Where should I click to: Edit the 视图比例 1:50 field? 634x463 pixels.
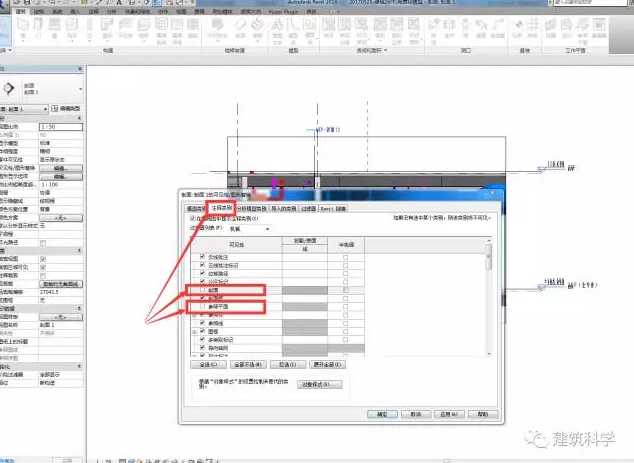61,127
